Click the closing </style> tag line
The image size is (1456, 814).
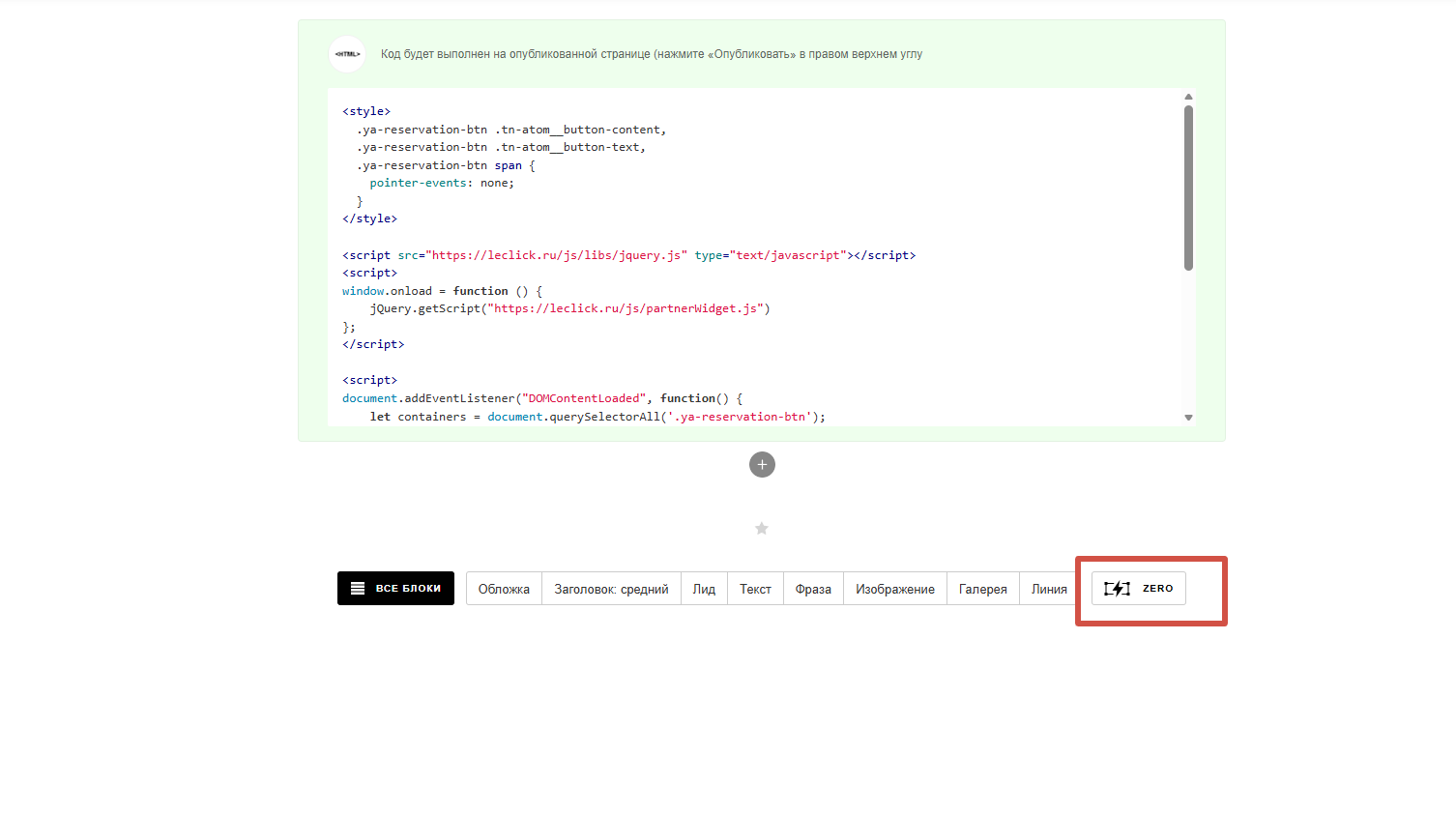[369, 218]
